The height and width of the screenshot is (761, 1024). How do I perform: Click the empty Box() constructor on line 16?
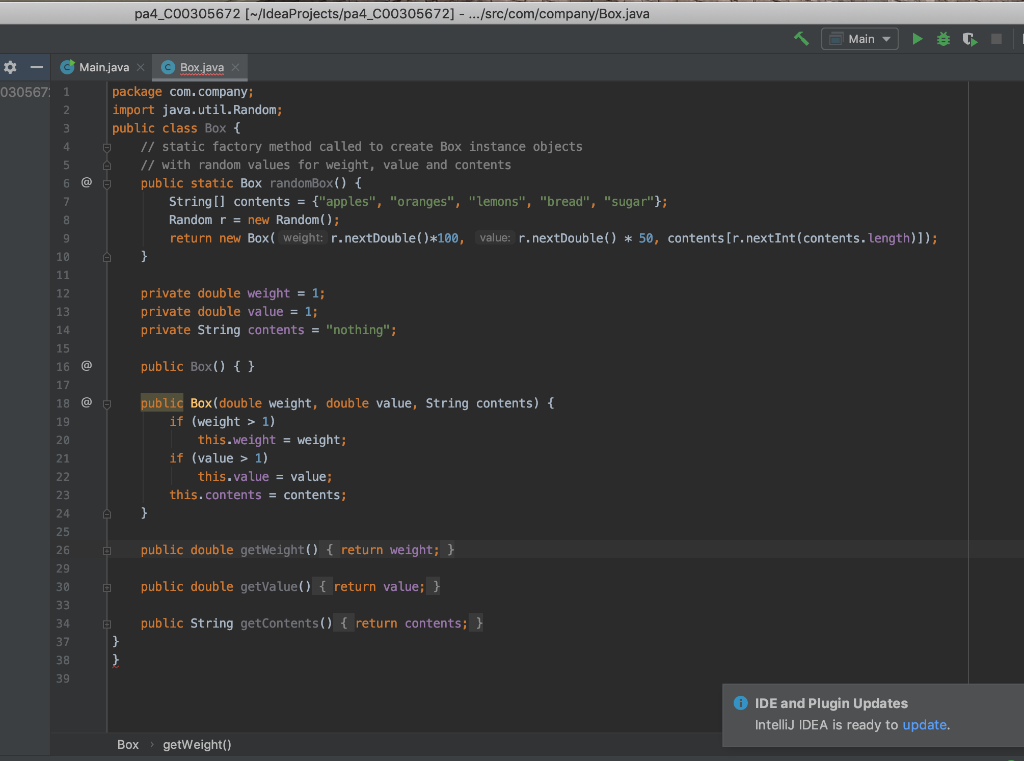tap(197, 366)
